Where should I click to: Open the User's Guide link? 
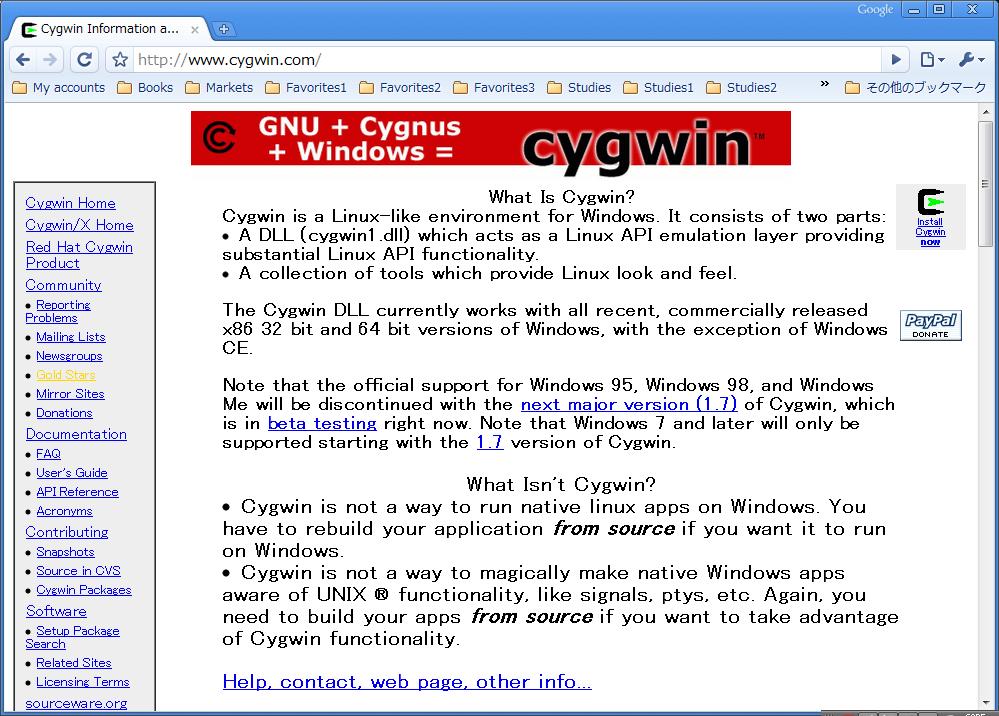72,473
